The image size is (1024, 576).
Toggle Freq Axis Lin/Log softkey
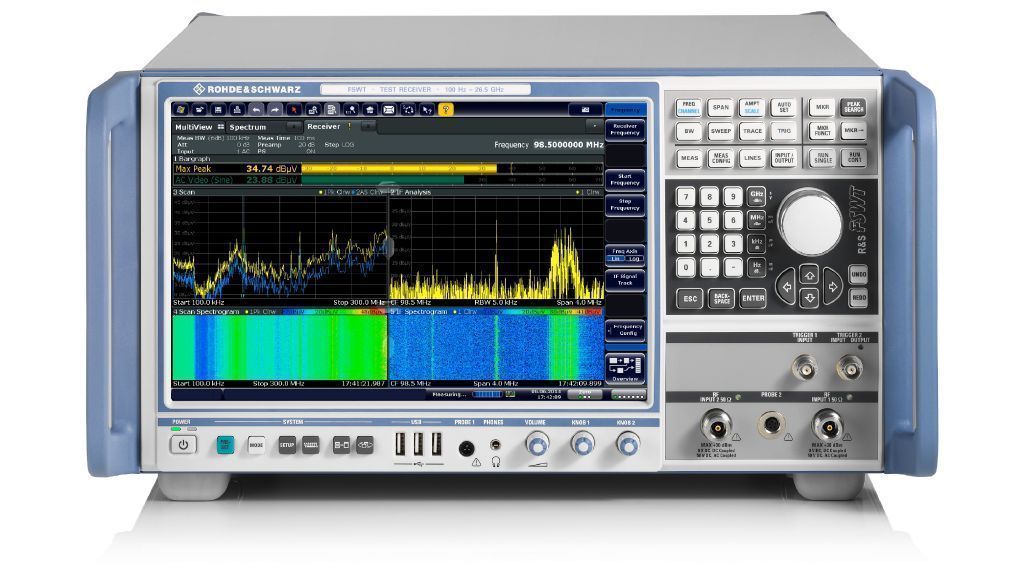624,254
